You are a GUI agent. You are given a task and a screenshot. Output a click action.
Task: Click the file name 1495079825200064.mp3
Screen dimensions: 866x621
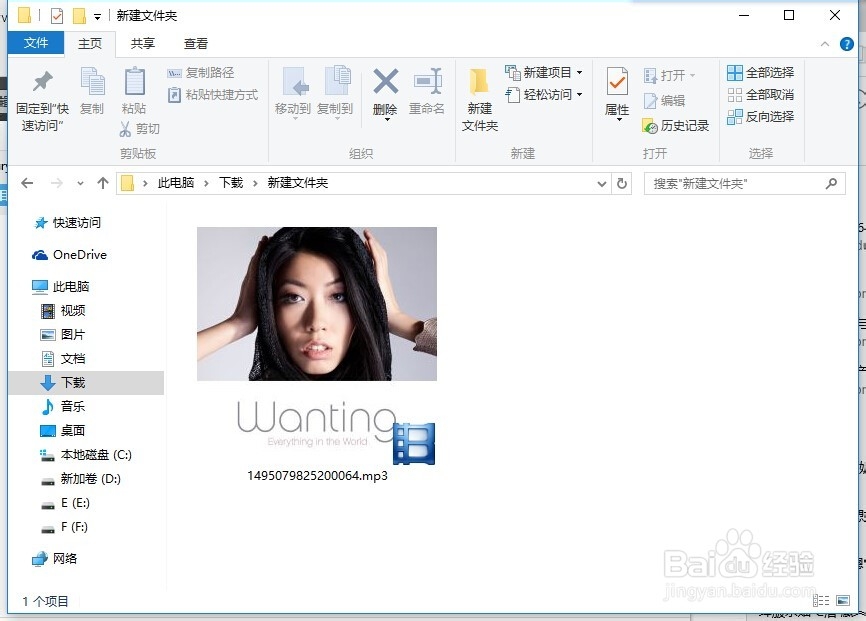tap(317, 476)
